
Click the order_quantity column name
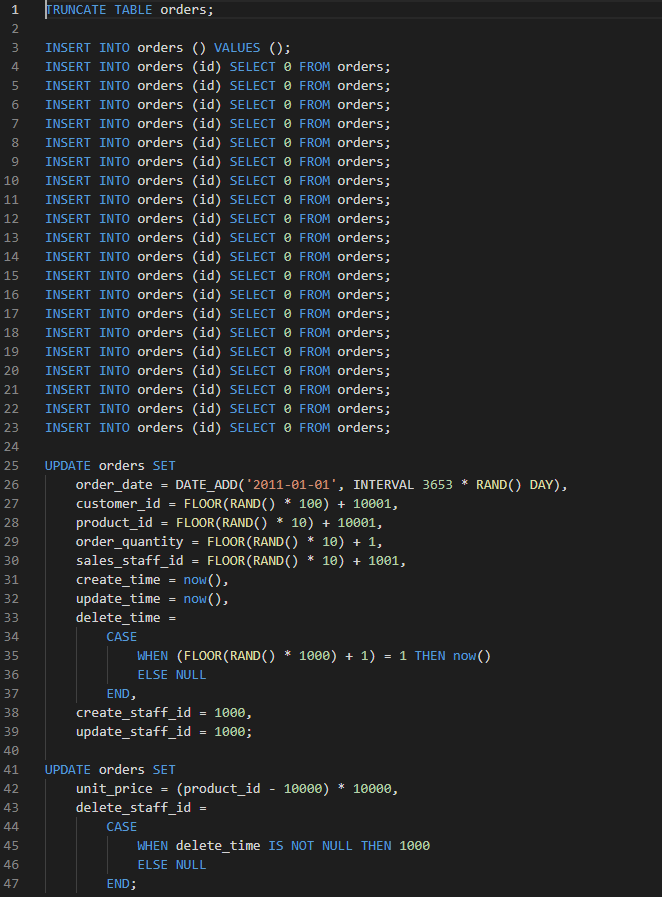(129, 541)
